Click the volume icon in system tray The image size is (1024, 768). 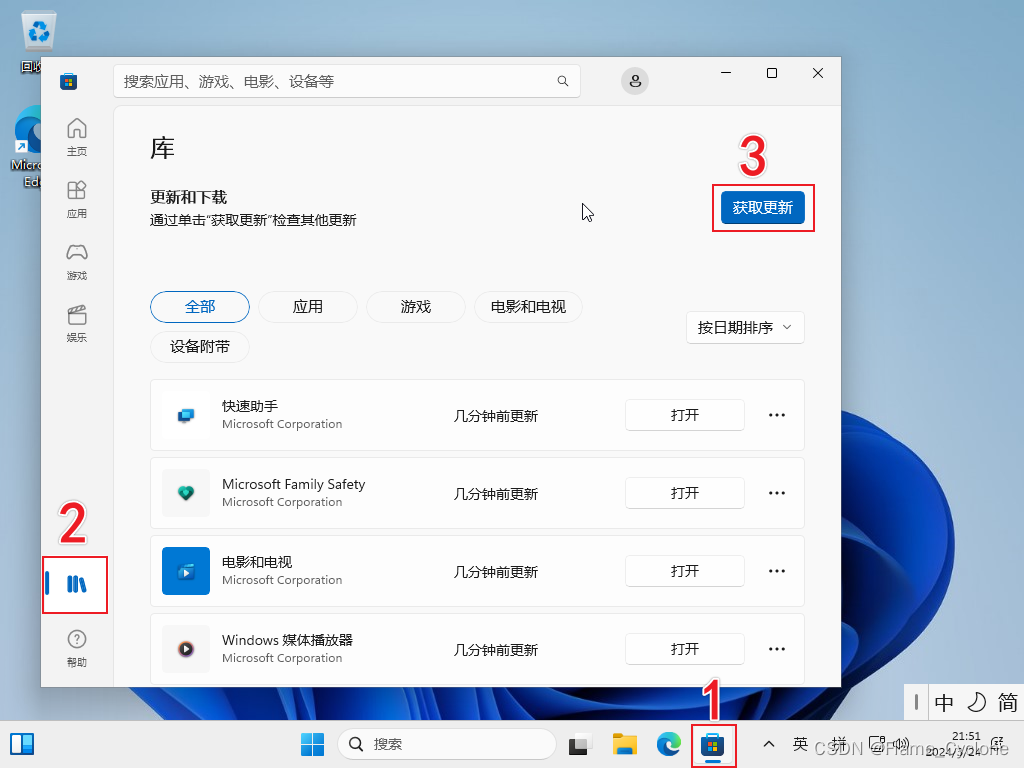point(901,744)
